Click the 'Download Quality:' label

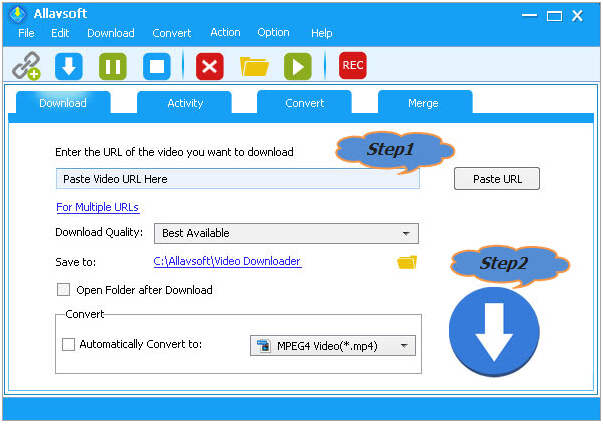click(x=99, y=232)
